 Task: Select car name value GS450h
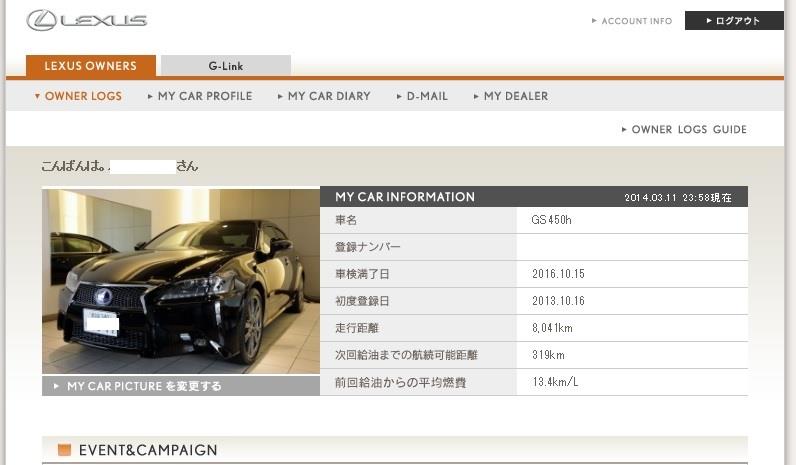pyautogui.click(x=551, y=220)
